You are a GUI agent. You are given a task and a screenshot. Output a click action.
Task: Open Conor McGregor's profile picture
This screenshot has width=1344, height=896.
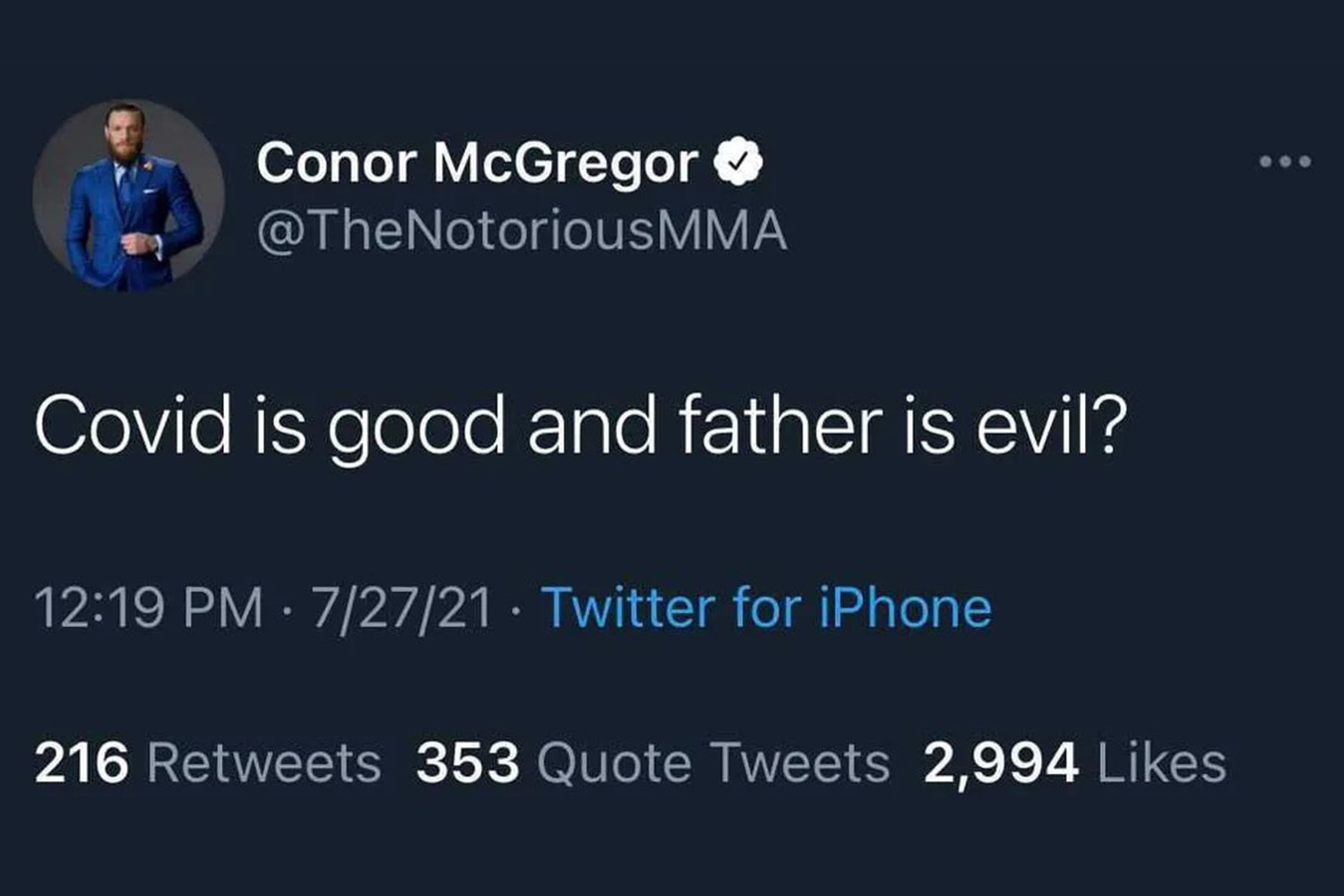click(128, 195)
